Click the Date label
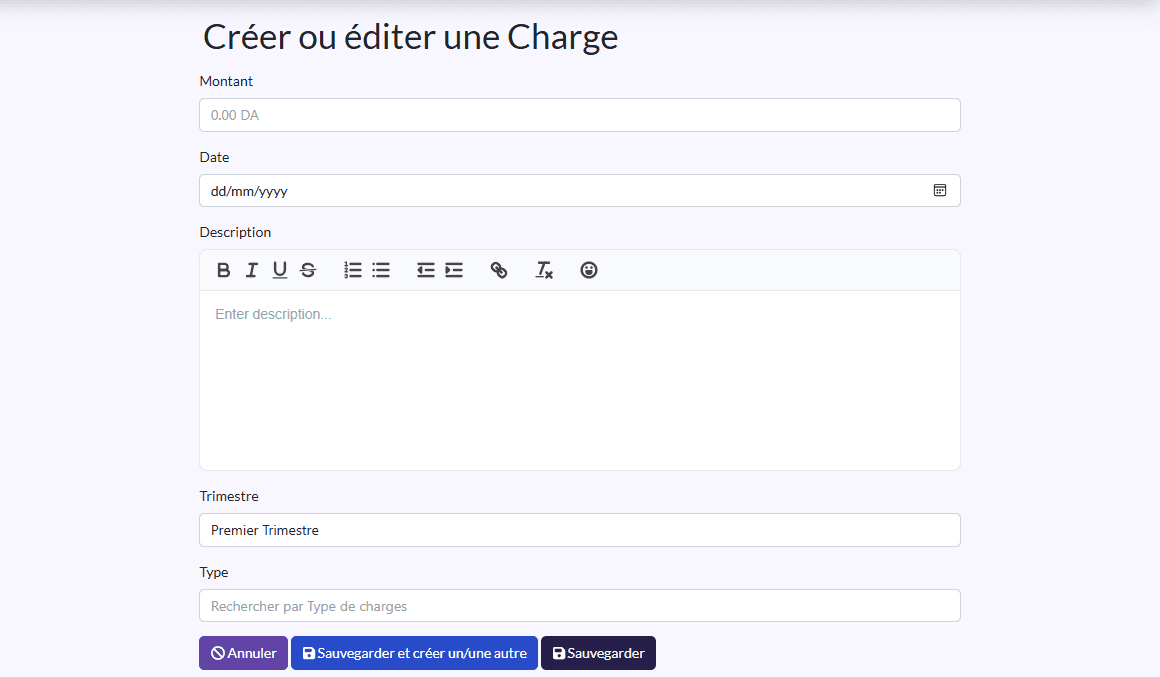 coord(215,157)
